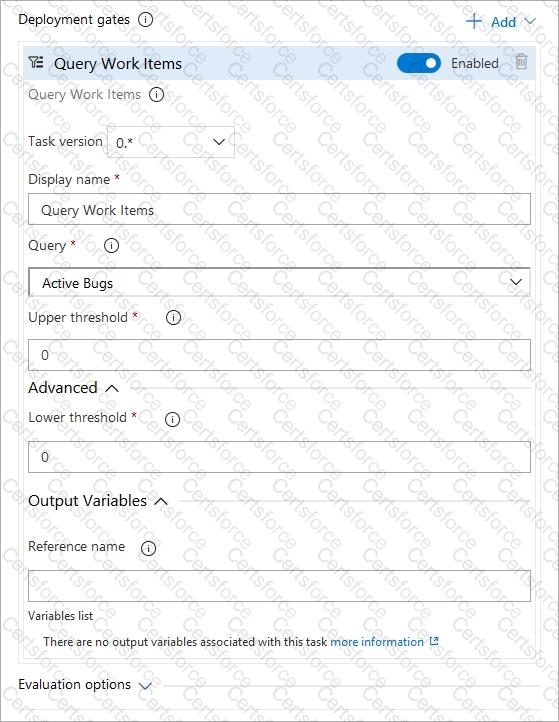Toggle the Enabled switch off
Image resolution: width=559 pixels, height=722 pixels.
pos(419,63)
